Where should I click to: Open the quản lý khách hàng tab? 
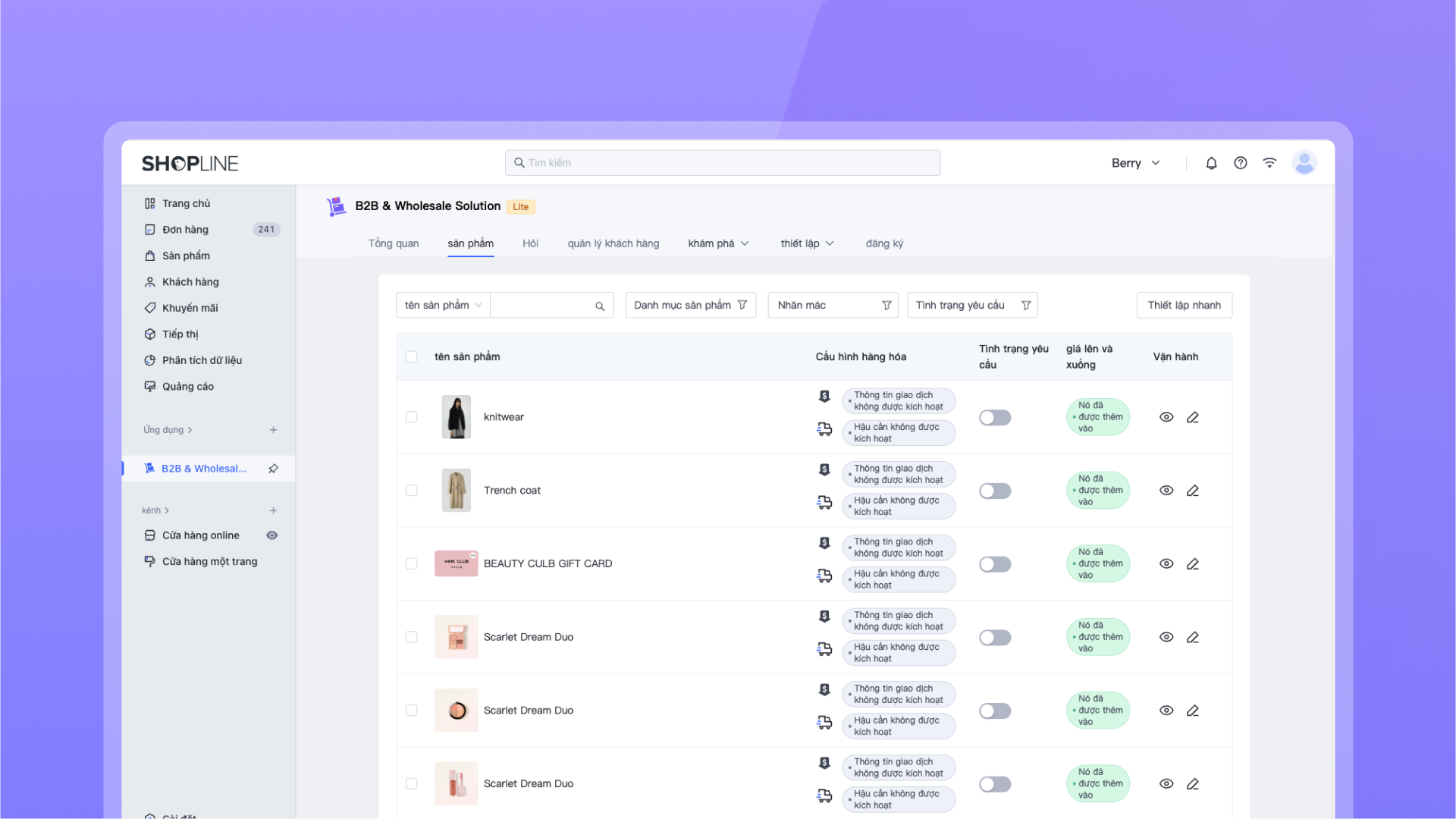[x=613, y=243]
